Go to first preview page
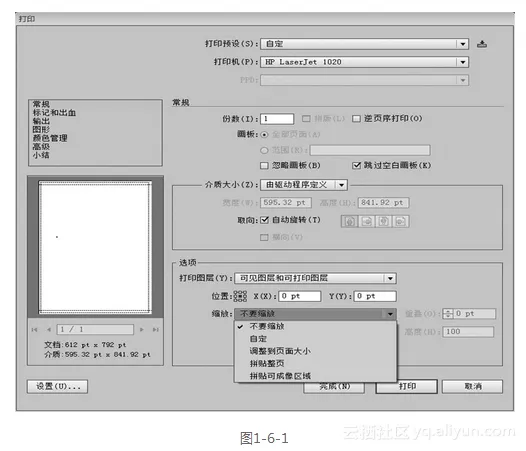Image resolution: width=526 pixels, height=451 pixels. [35, 330]
